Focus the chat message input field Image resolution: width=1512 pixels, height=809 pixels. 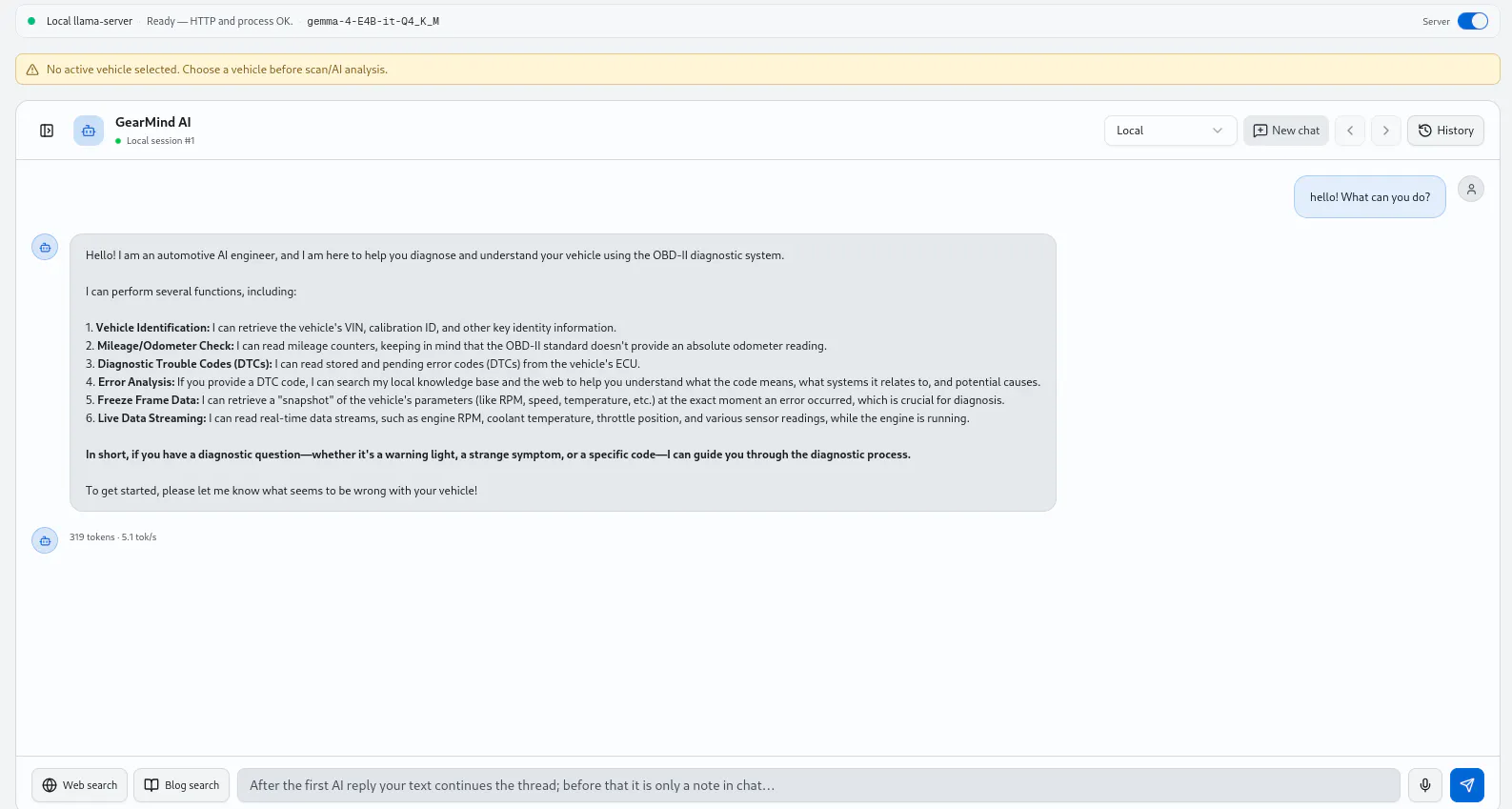point(818,785)
